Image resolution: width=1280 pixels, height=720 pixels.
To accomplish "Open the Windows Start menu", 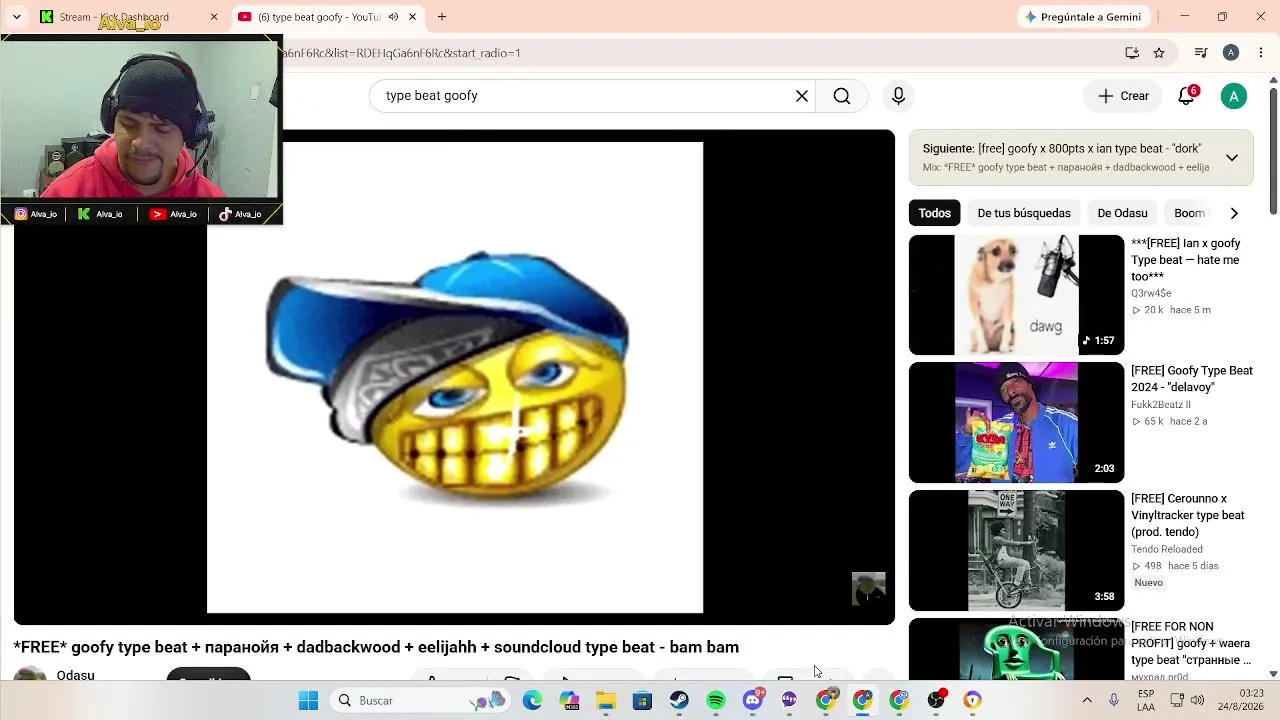I will (308, 701).
